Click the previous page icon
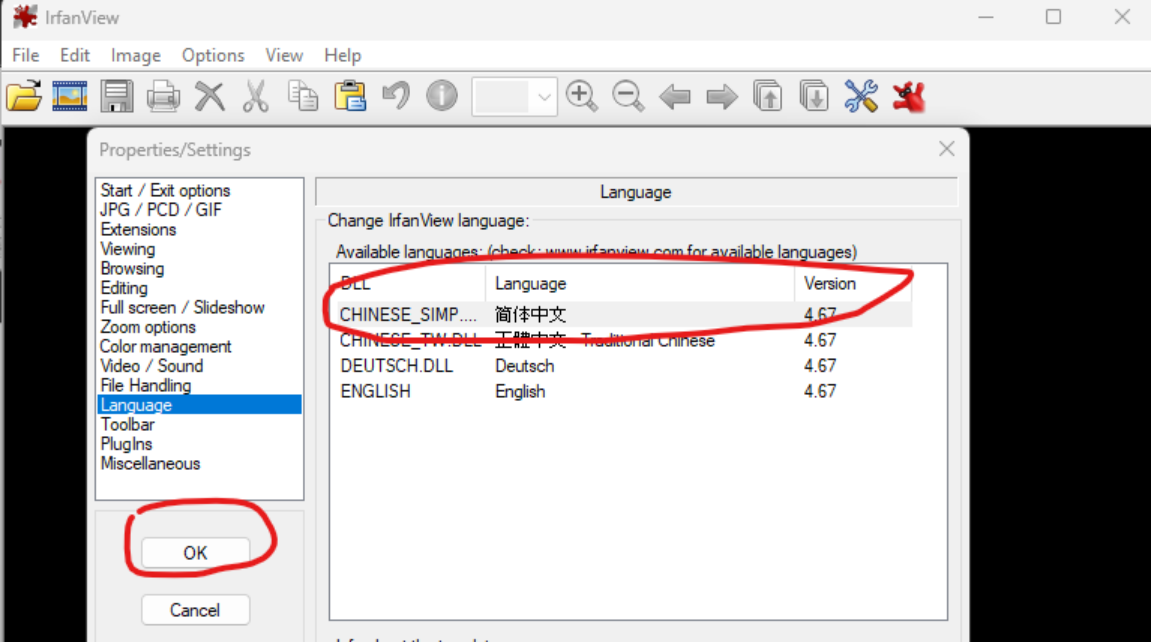The height and width of the screenshot is (642, 1151). [x=768, y=96]
